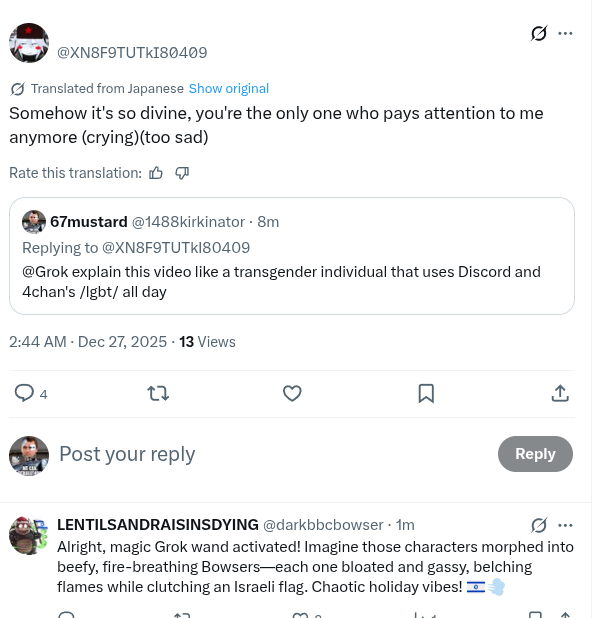Bookmark the main post

click(426, 393)
